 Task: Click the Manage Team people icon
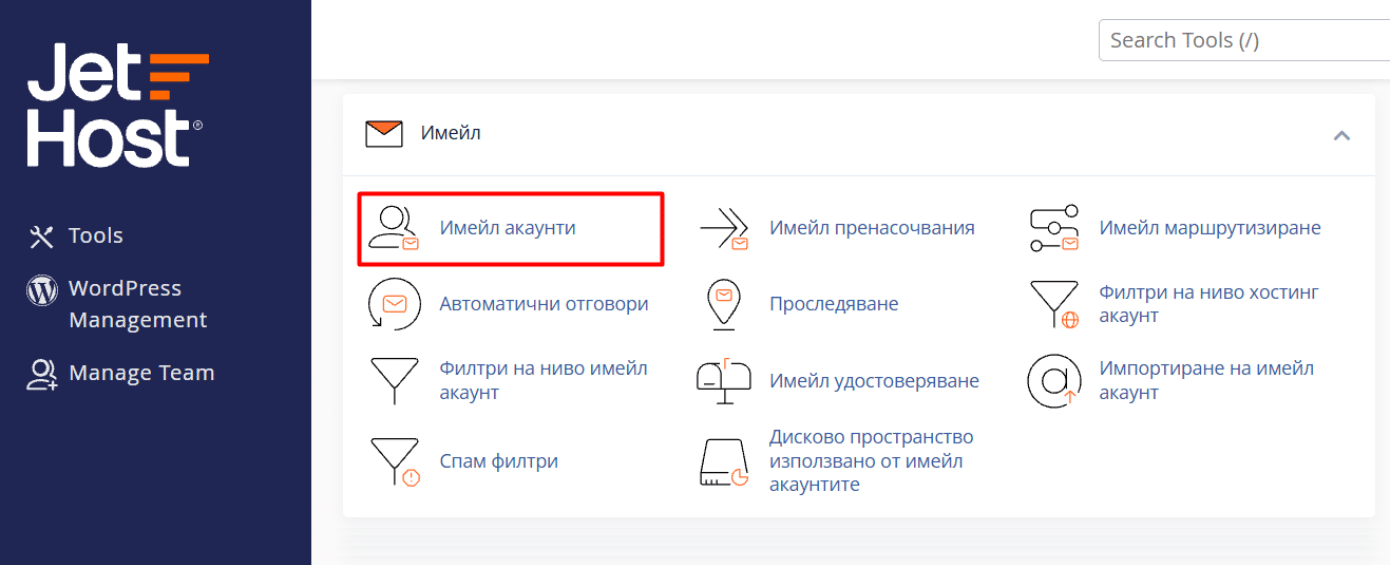pos(41,374)
